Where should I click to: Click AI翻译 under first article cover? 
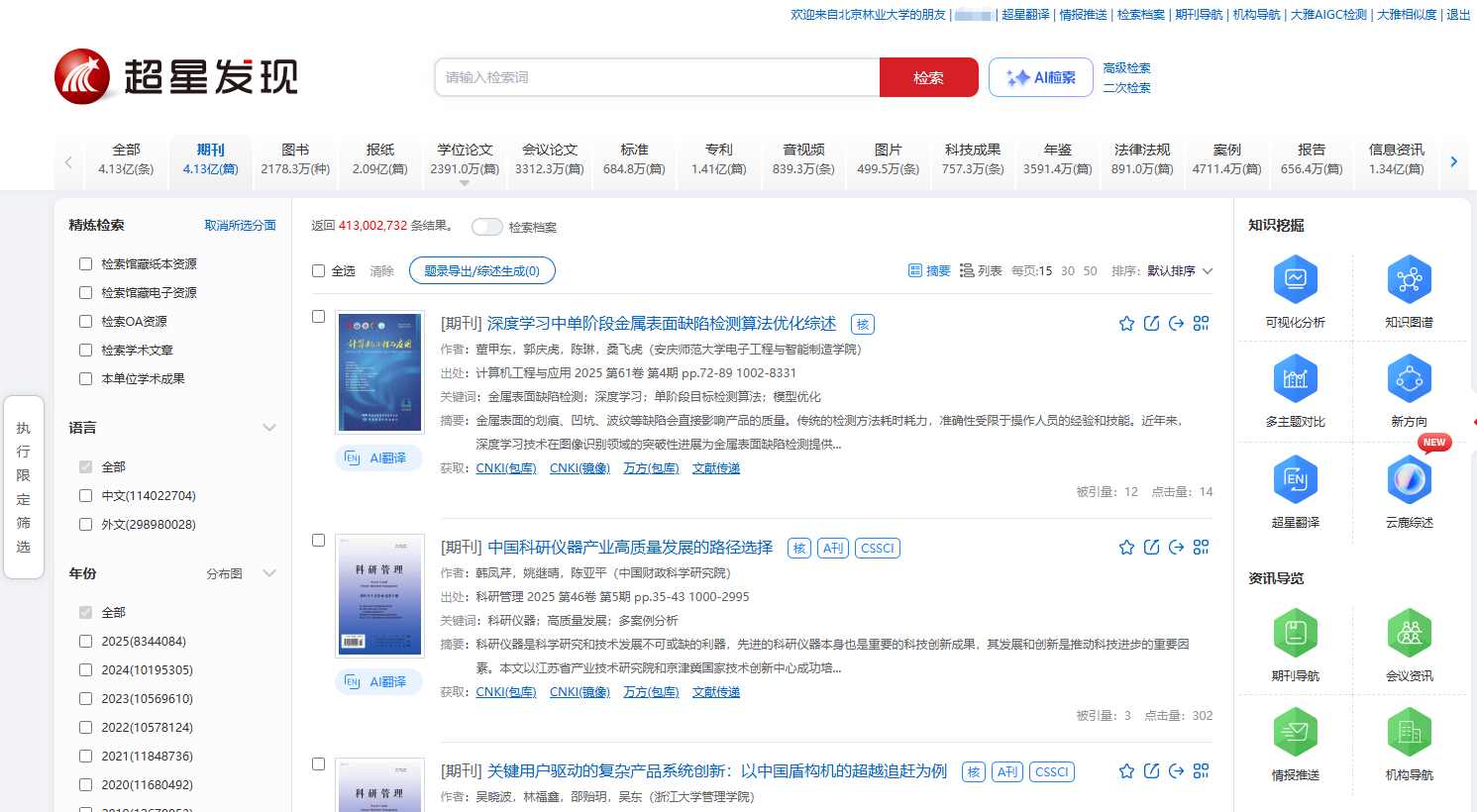point(378,458)
